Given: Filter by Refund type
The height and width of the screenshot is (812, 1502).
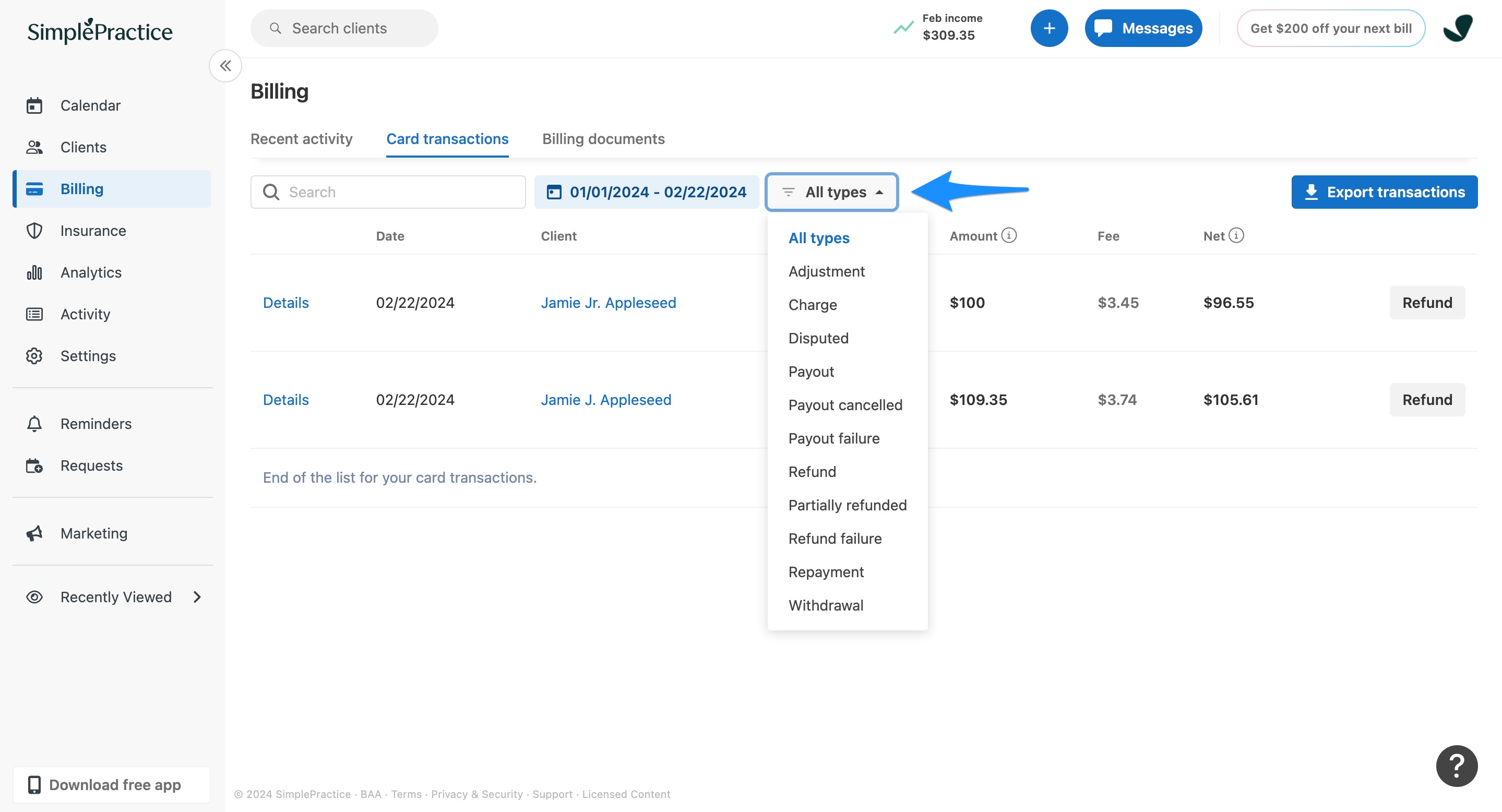Looking at the screenshot, I should [812, 472].
